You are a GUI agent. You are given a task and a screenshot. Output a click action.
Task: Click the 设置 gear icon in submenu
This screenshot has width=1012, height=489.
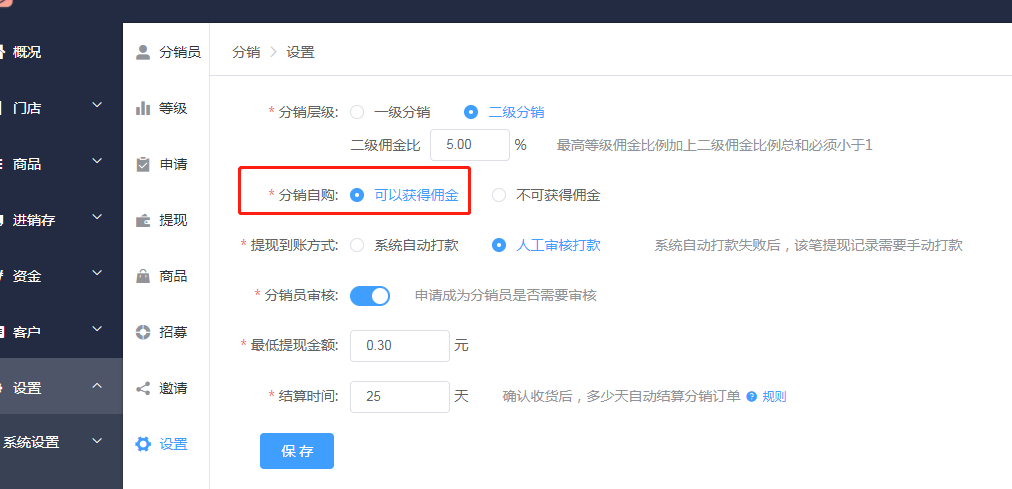pos(143,444)
